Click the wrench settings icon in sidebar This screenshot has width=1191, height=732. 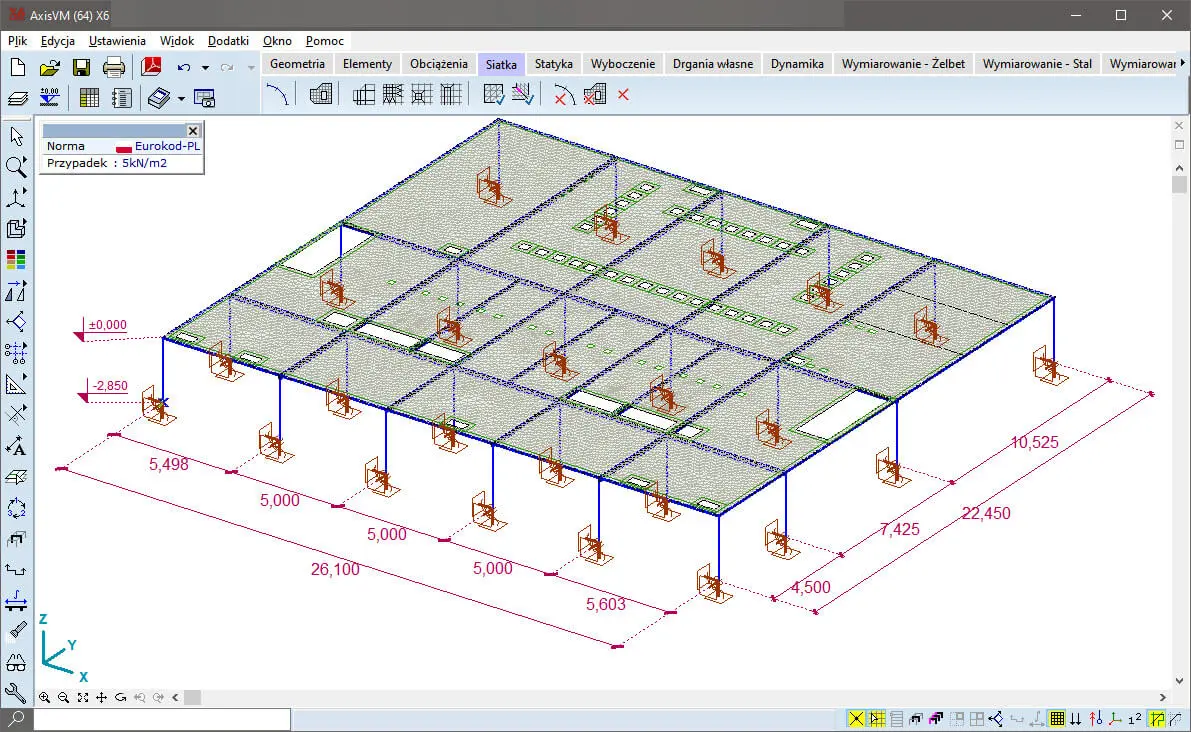16,693
